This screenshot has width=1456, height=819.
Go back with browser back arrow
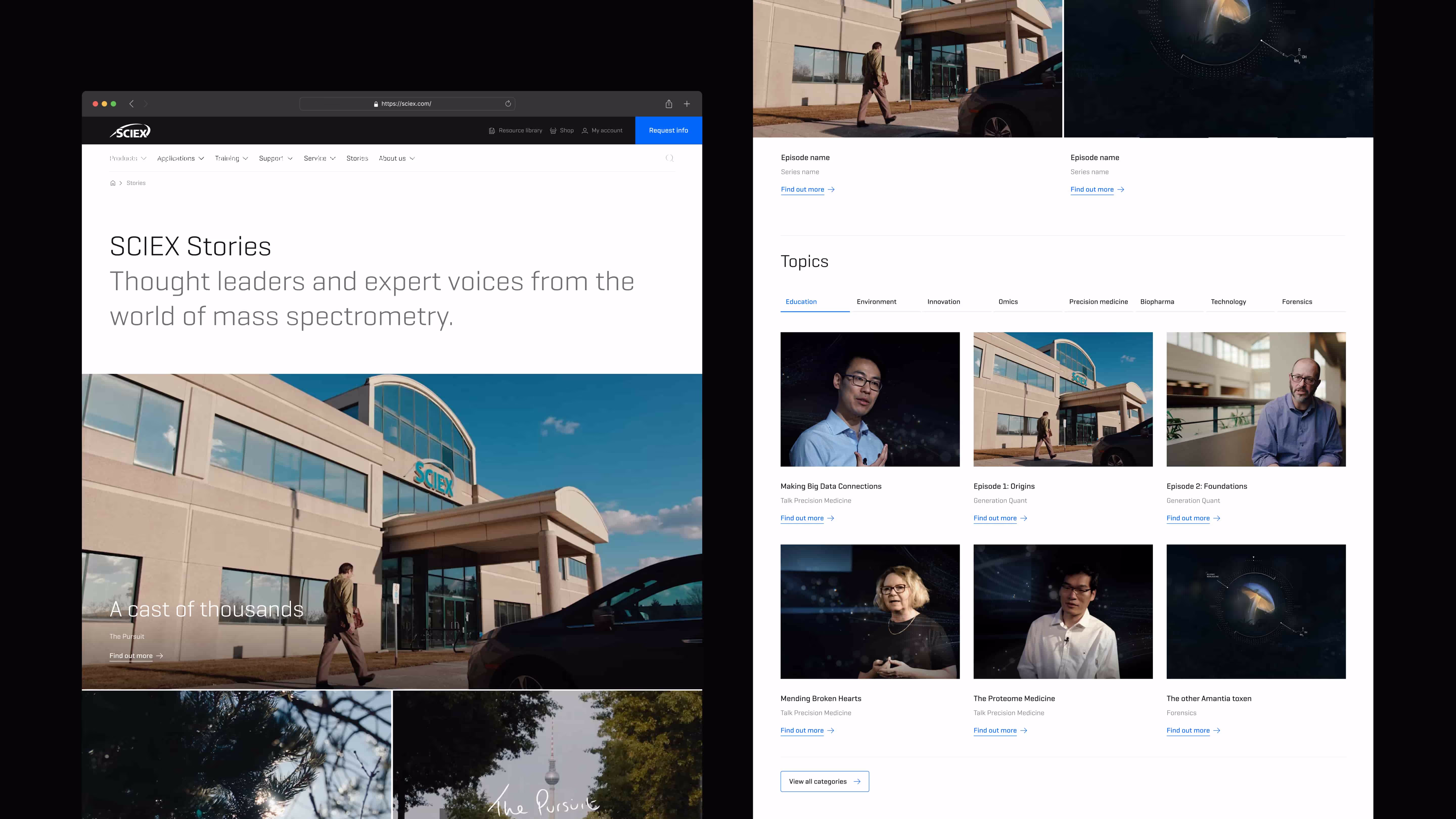click(x=132, y=103)
